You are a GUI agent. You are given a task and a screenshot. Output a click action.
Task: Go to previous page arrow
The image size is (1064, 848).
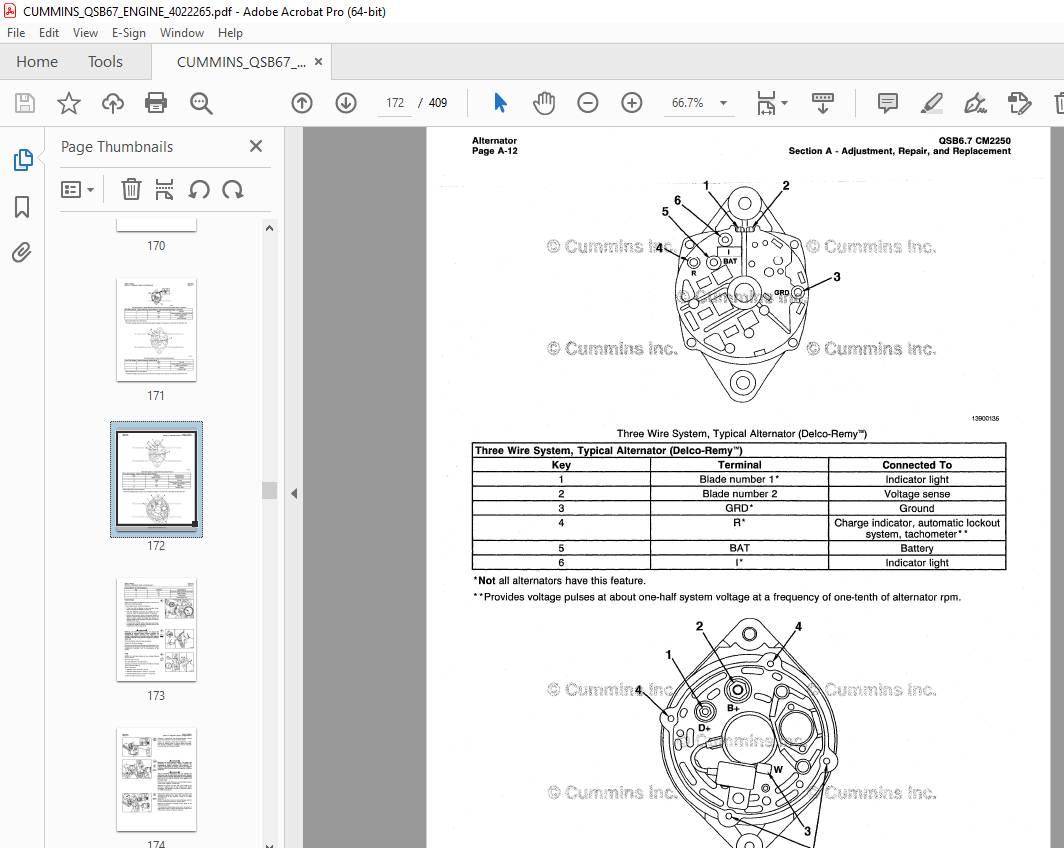(302, 103)
